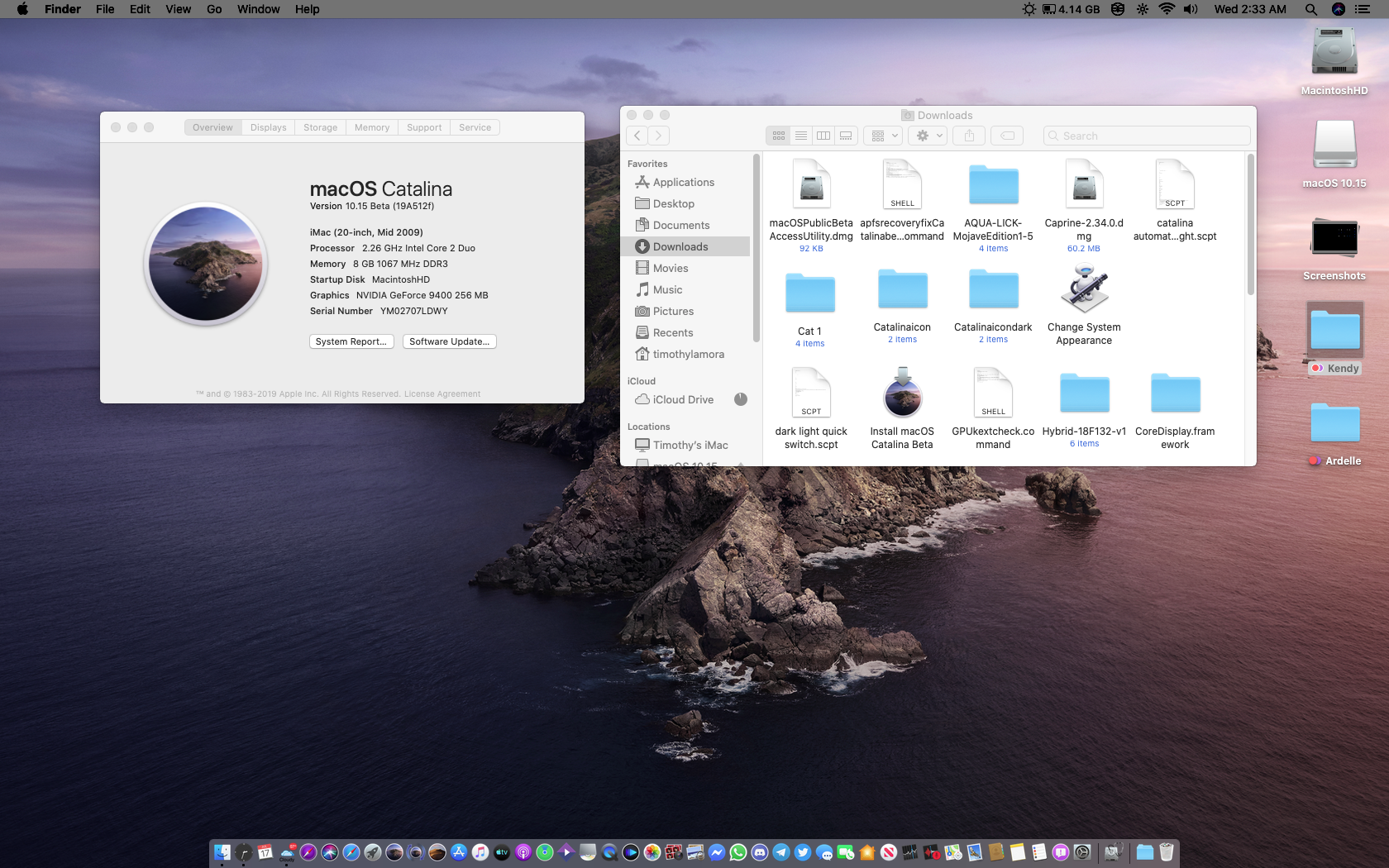Open the Wi-Fi status menu
This screenshot has height=868, width=1389.
click(x=1167, y=9)
